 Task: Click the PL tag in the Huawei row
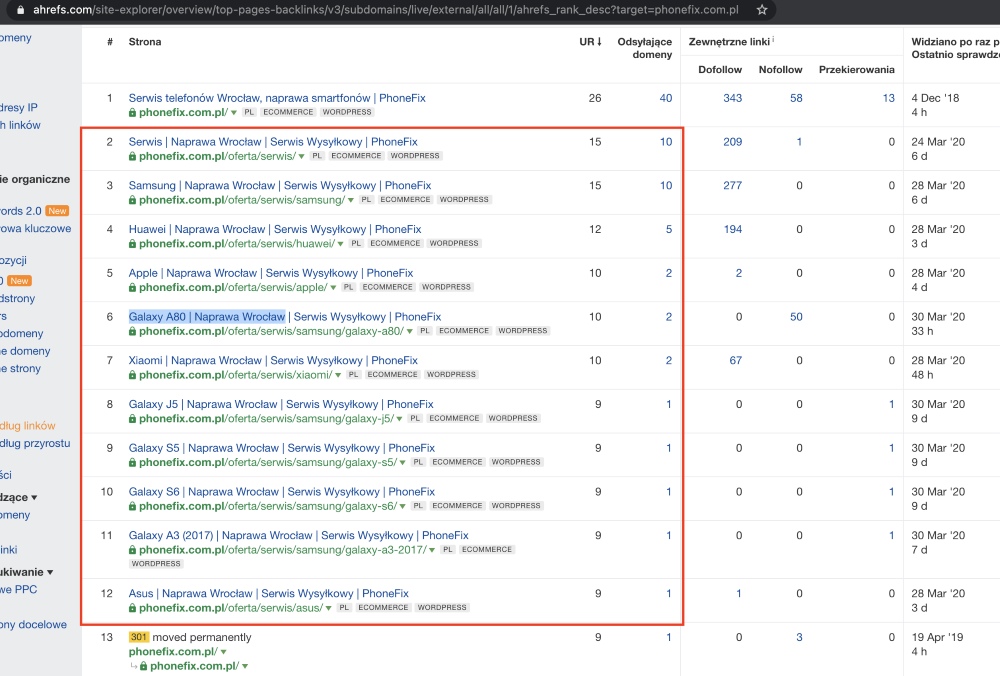click(x=356, y=244)
